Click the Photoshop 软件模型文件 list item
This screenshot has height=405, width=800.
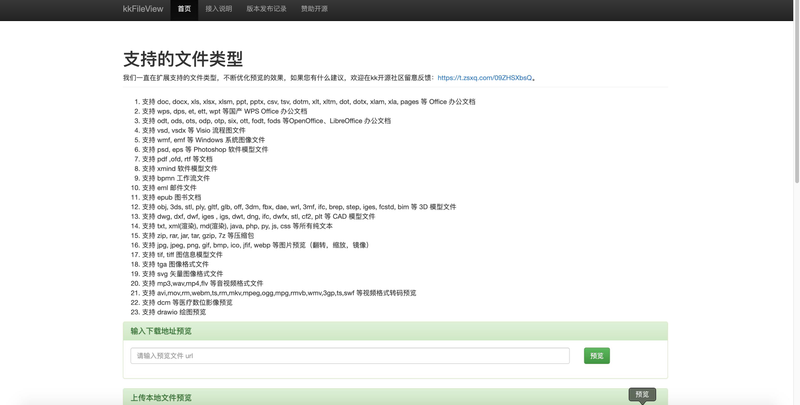(x=205, y=149)
